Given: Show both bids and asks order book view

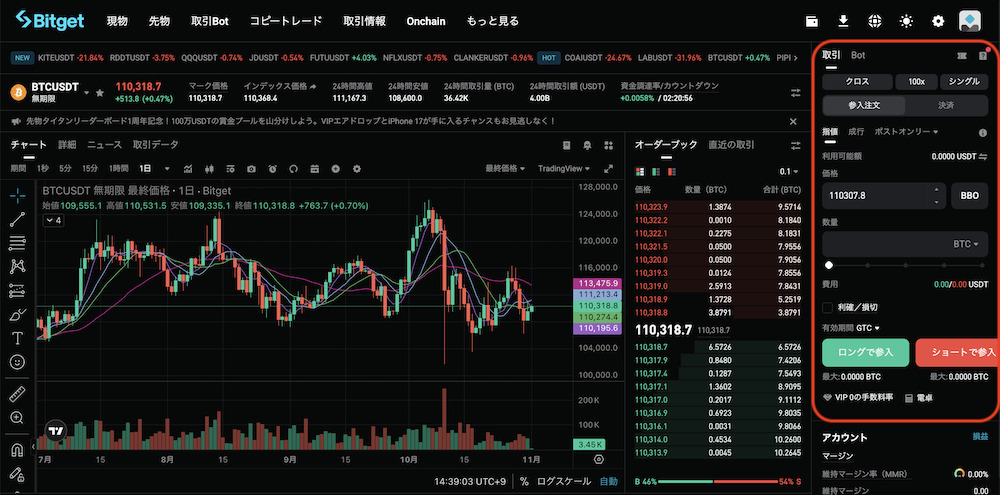Looking at the screenshot, I should tap(640, 172).
